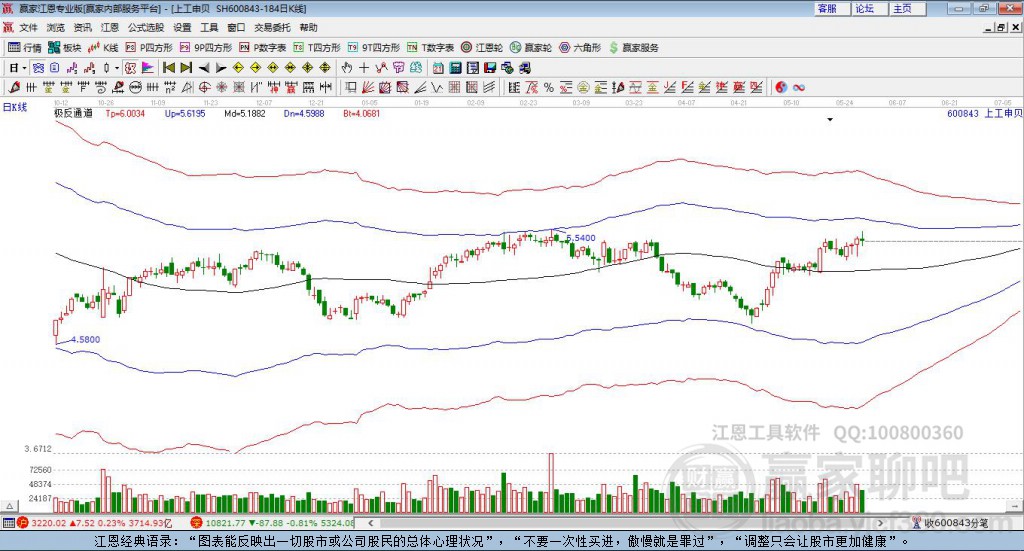Click the Bt=4.0681 indicator value
The height and width of the screenshot is (551, 1024).
[x=361, y=114]
